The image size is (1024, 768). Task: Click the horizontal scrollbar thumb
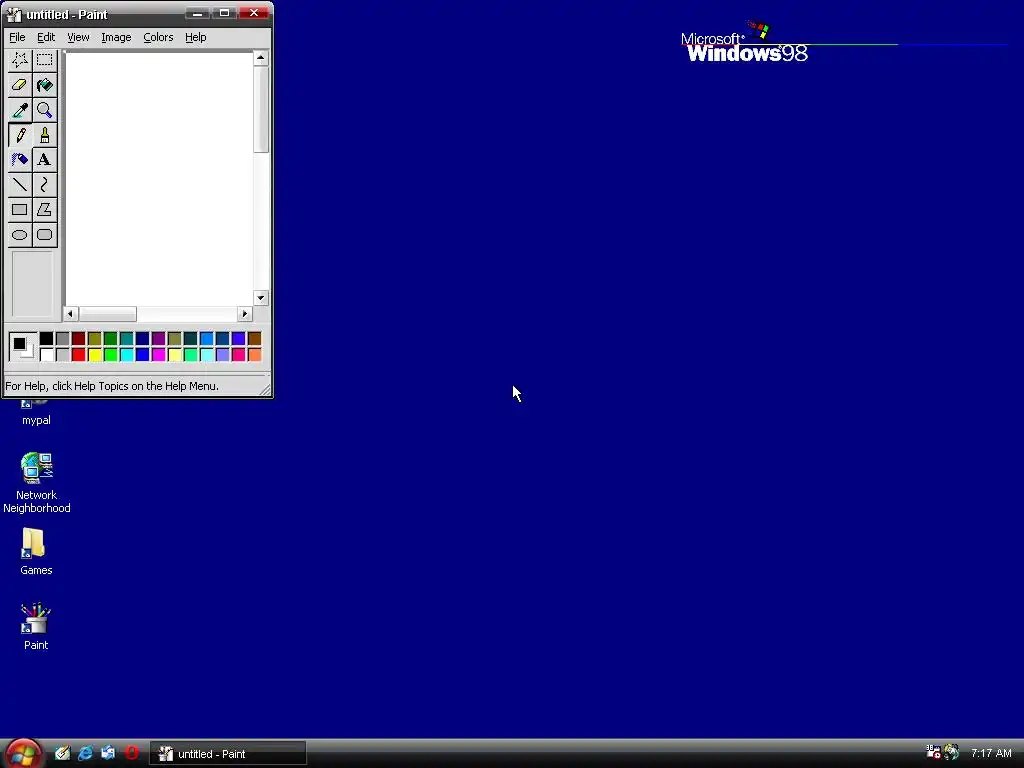pyautogui.click(x=108, y=314)
